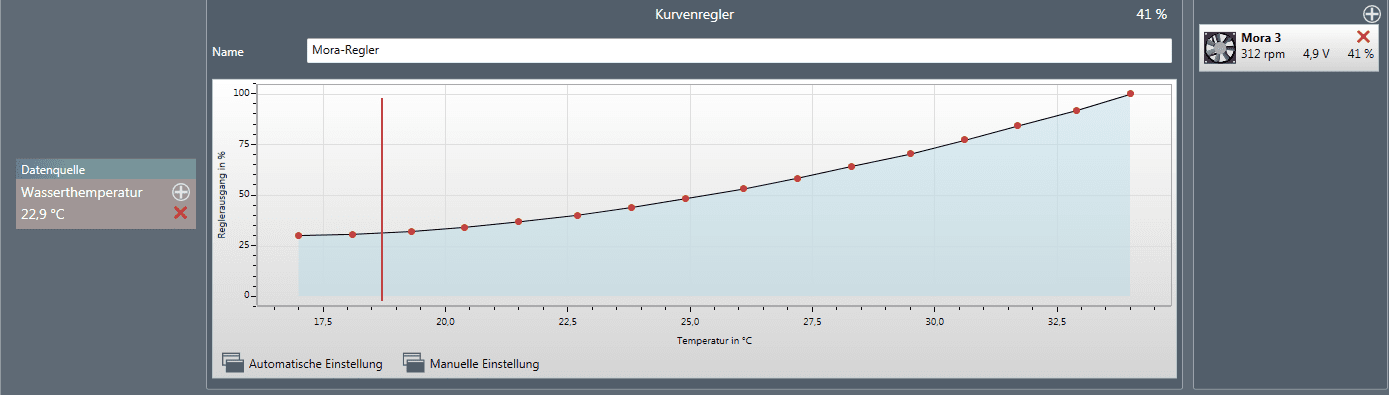Click the 4,9 V voltage reading
Screen dimensions: 1389x395
[x=1315, y=54]
